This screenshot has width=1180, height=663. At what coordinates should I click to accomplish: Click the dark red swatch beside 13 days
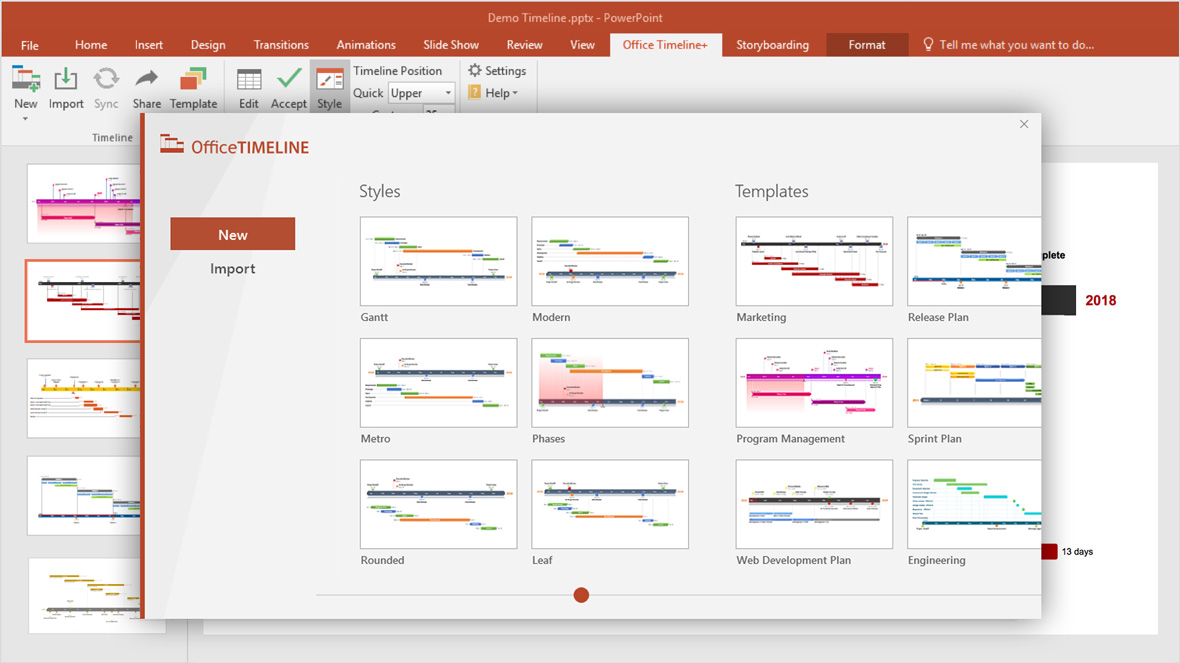coord(1049,552)
